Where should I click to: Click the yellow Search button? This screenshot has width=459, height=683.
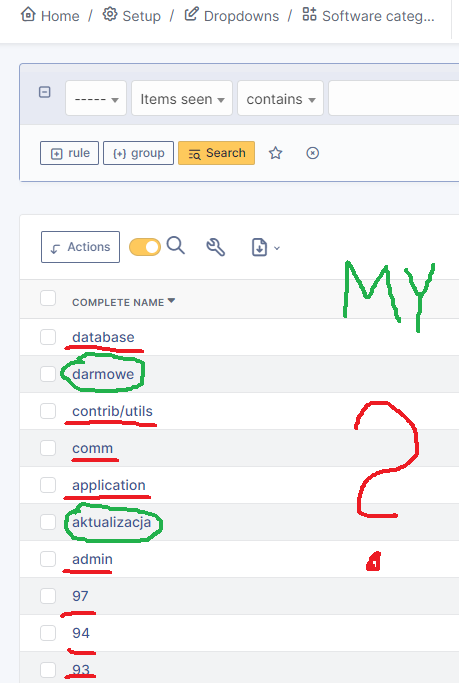click(x=216, y=153)
